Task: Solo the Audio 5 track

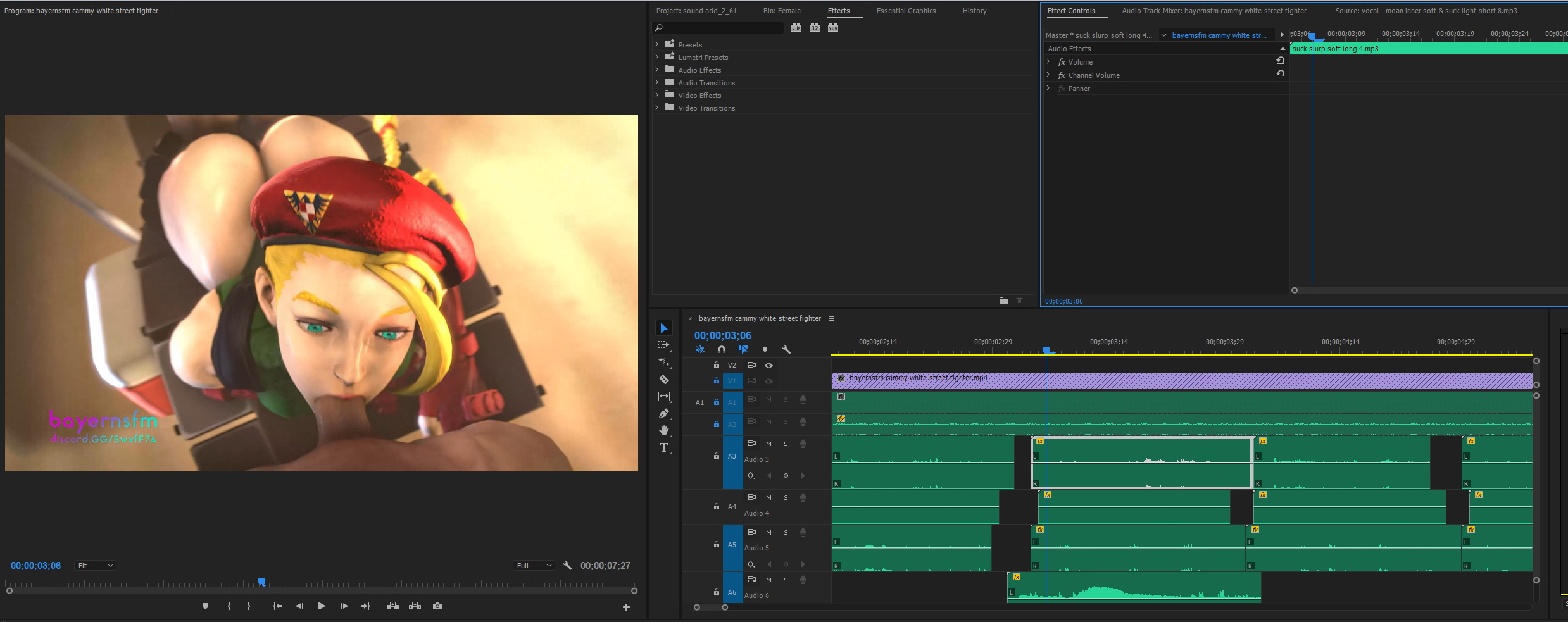Action: pos(786,532)
